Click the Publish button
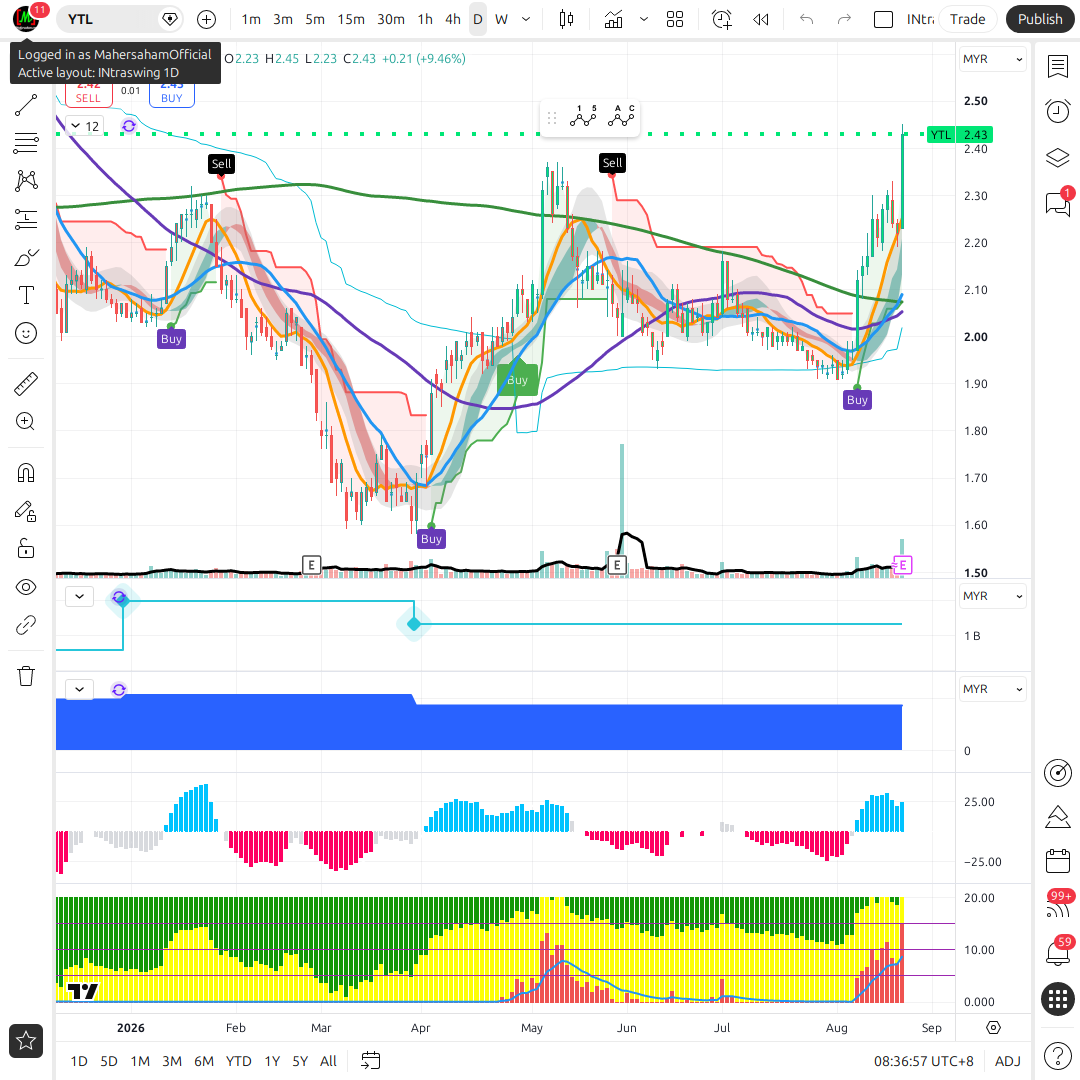 1040,19
